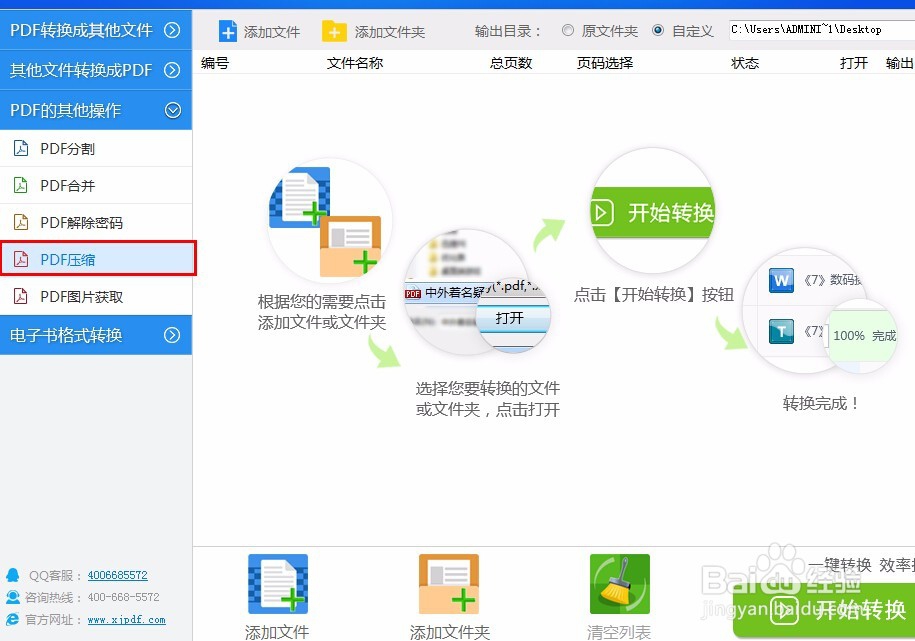Select the PDF图片获取 (Extract Images) tool
This screenshot has width=915, height=641.
coord(96,295)
